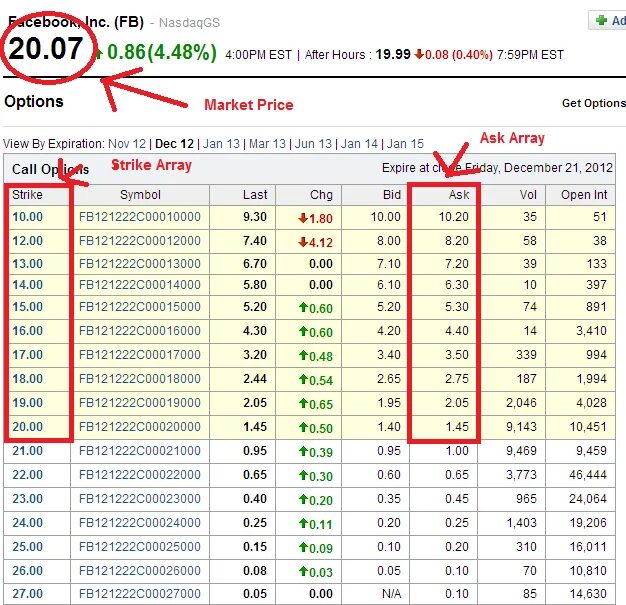Viewport: 626px width, 605px height.
Task: Switch to Jun 13 expiration
Action: click(x=313, y=143)
